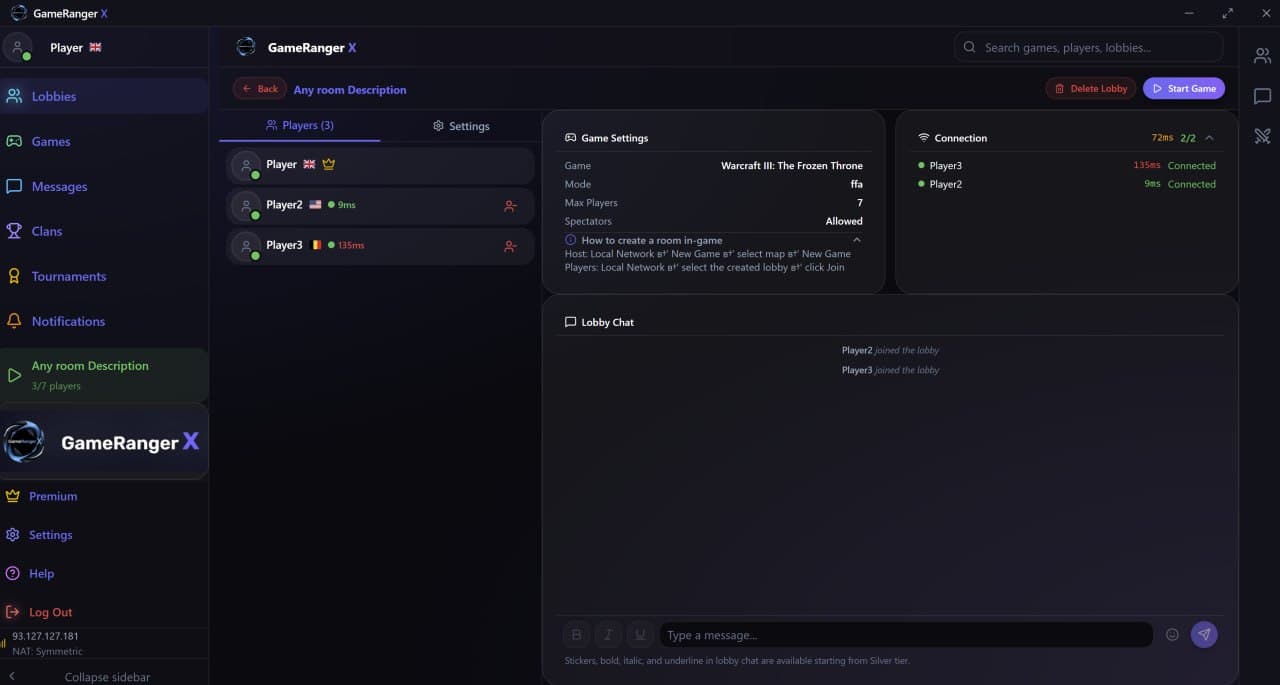Focus the search games, players, lobbies field
Viewport: 1280px width, 685px height.
pyautogui.click(x=1089, y=47)
